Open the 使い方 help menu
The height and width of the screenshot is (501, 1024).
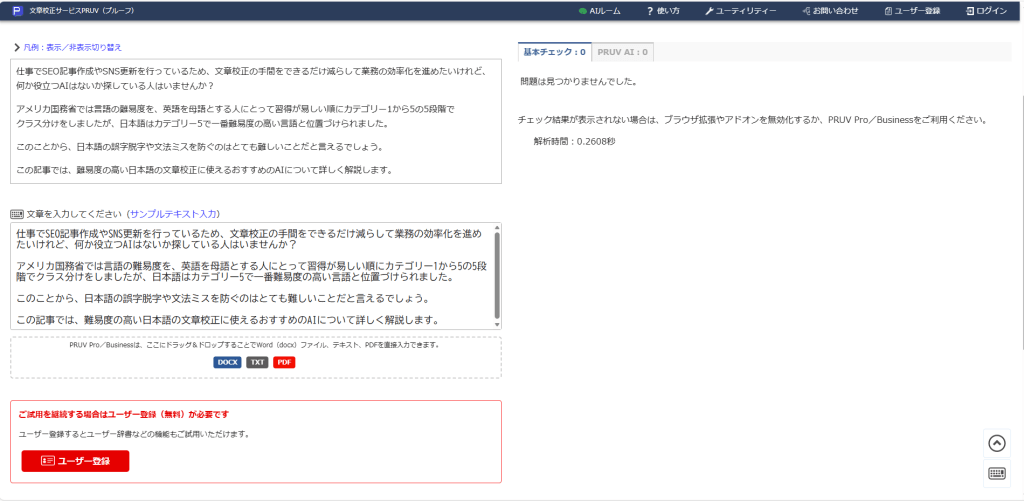click(663, 11)
